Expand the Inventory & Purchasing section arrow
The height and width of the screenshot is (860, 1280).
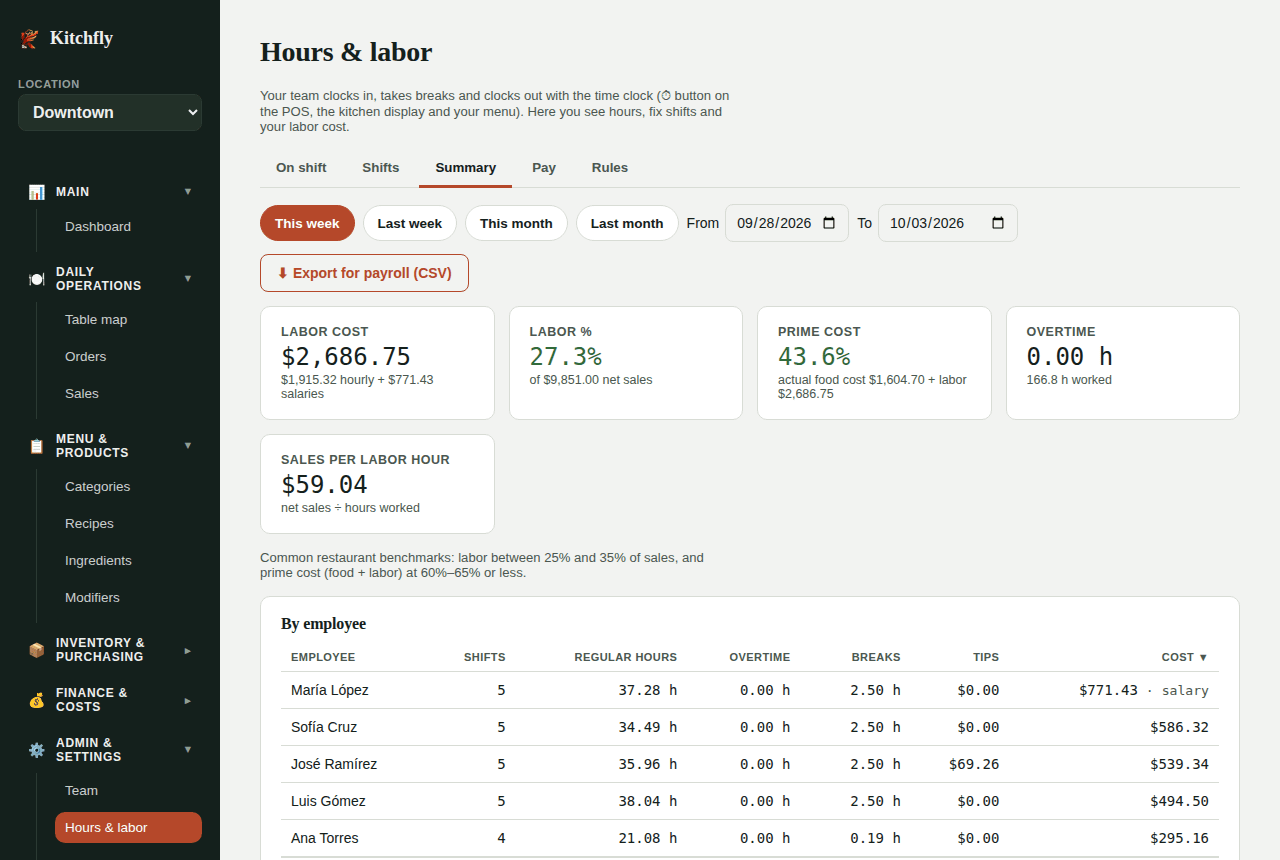point(188,650)
